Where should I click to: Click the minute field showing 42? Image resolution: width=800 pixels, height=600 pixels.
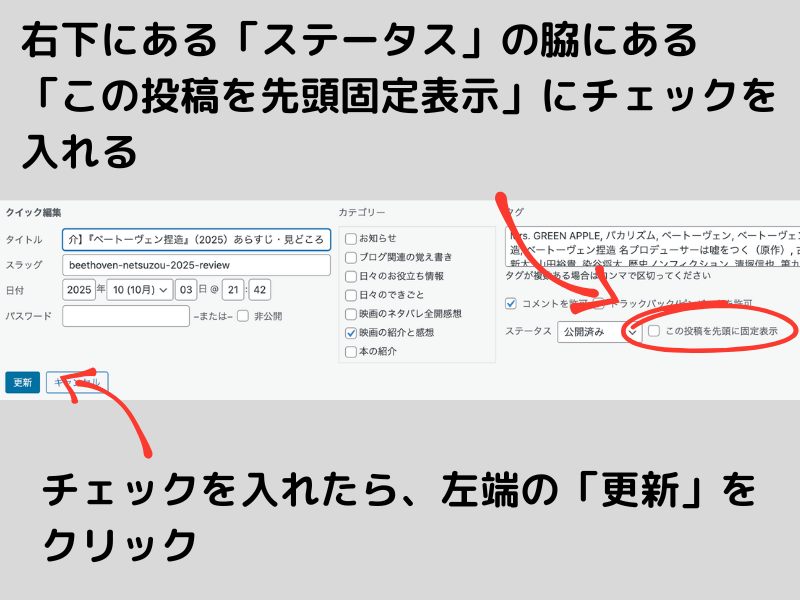tap(260, 290)
